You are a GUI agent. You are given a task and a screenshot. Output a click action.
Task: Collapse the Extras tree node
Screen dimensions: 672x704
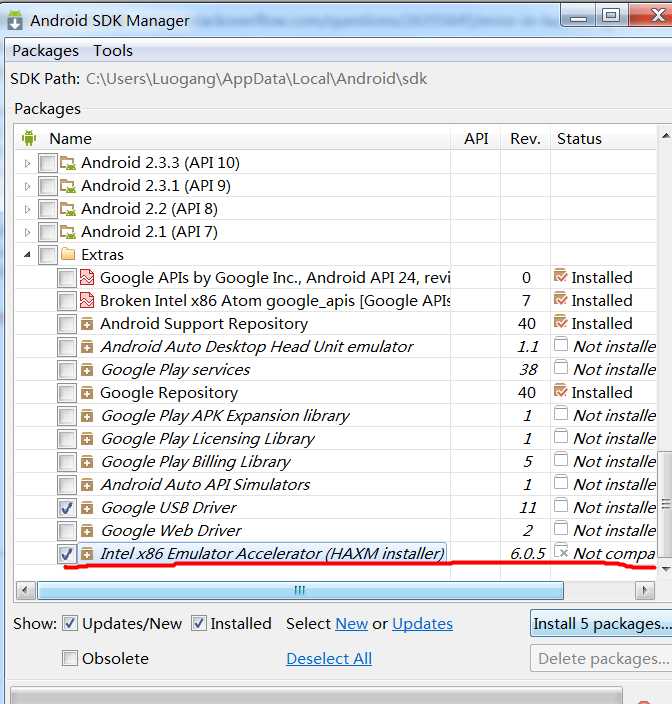click(27, 255)
